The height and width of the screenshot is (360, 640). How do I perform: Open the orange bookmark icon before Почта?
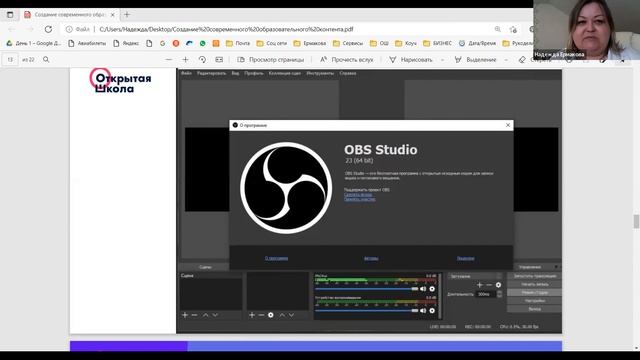coord(216,43)
